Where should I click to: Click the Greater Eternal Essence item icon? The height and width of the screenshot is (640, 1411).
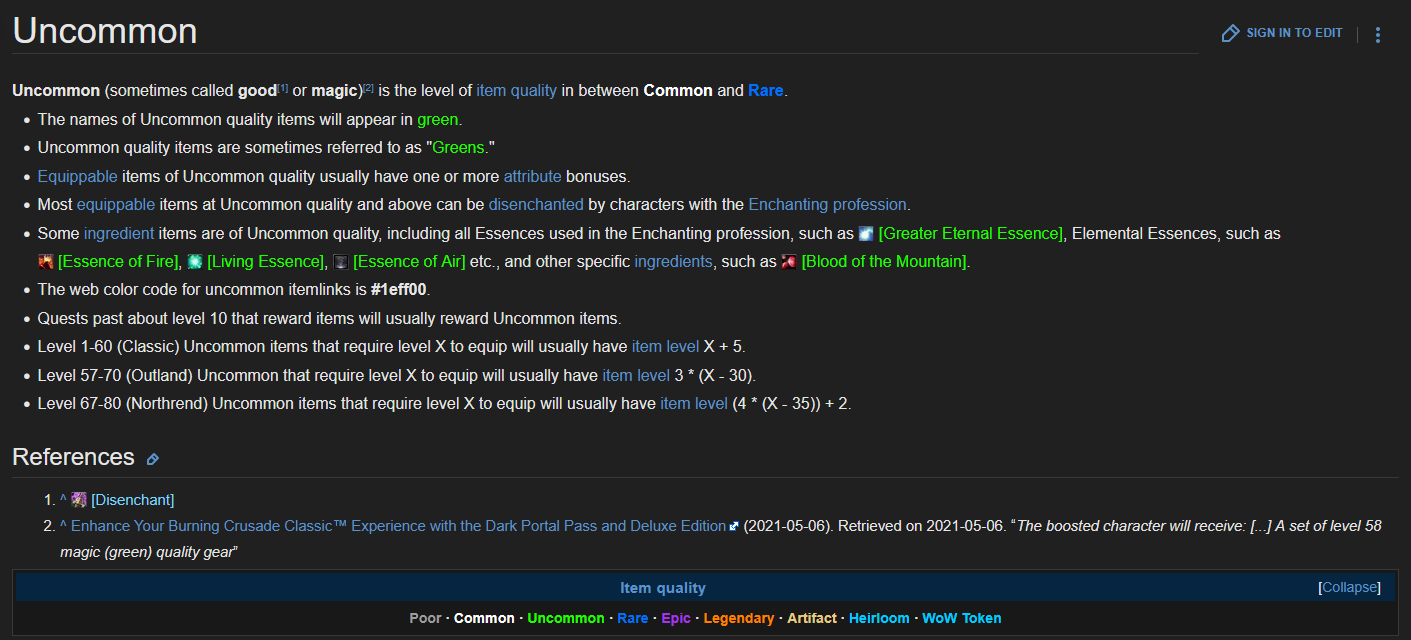(x=867, y=233)
